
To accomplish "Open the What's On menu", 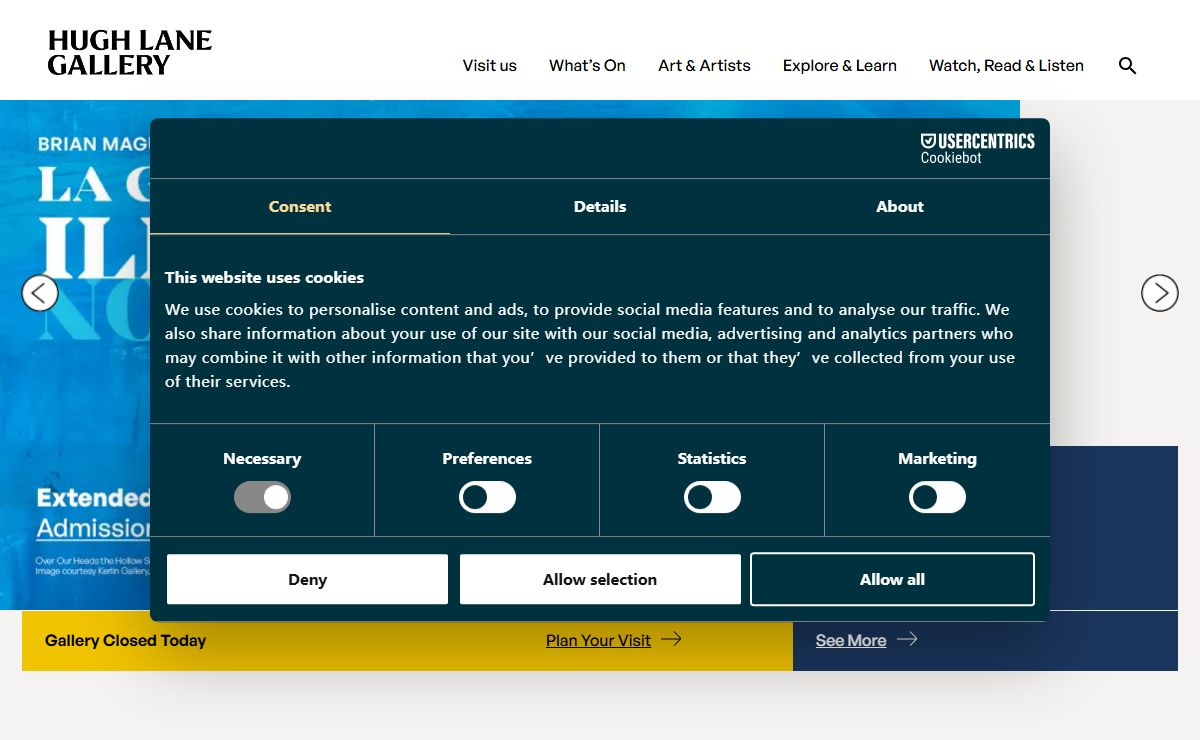I will tap(587, 66).
